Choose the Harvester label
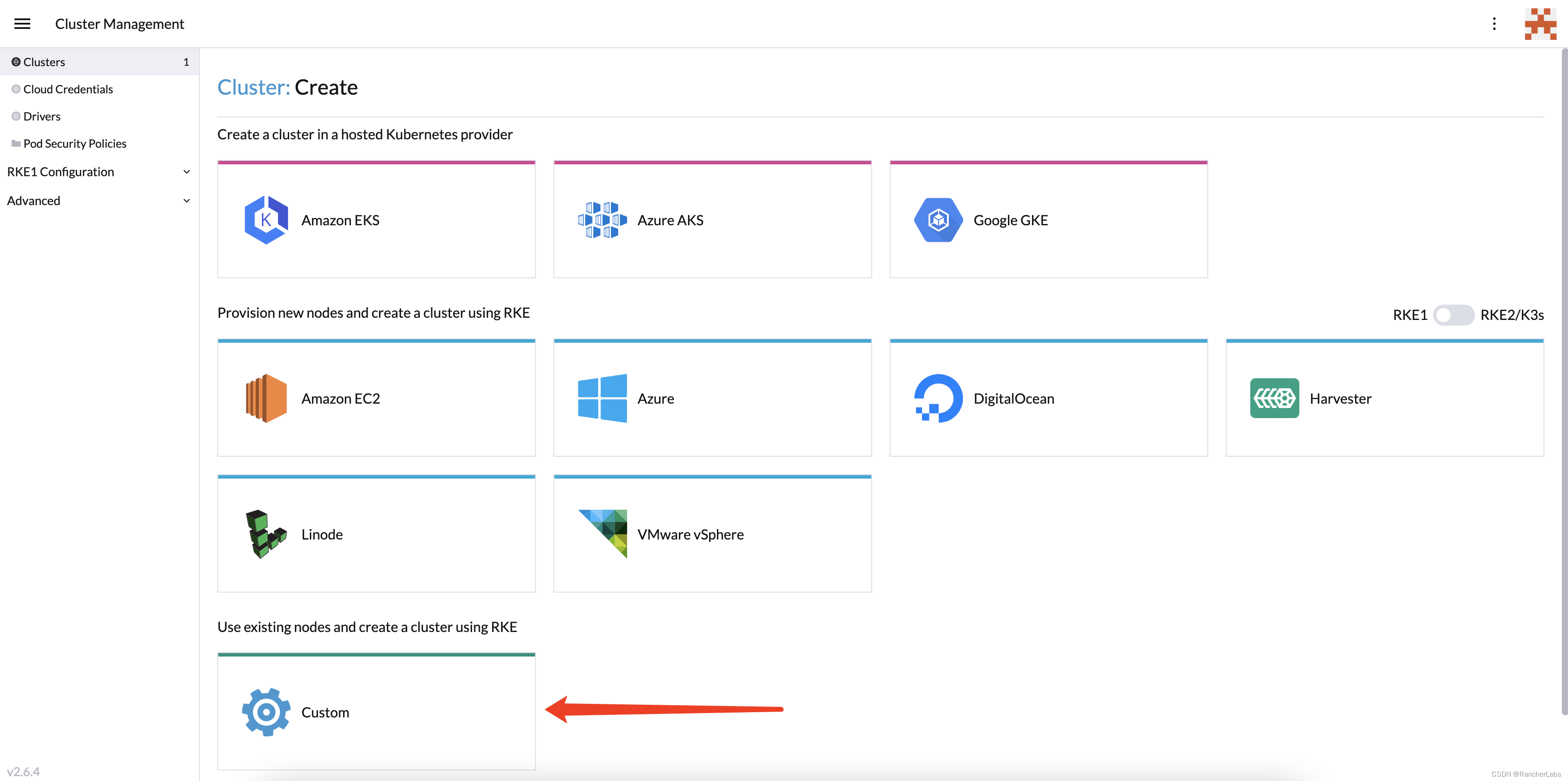This screenshot has height=781, width=1568. tap(1341, 399)
